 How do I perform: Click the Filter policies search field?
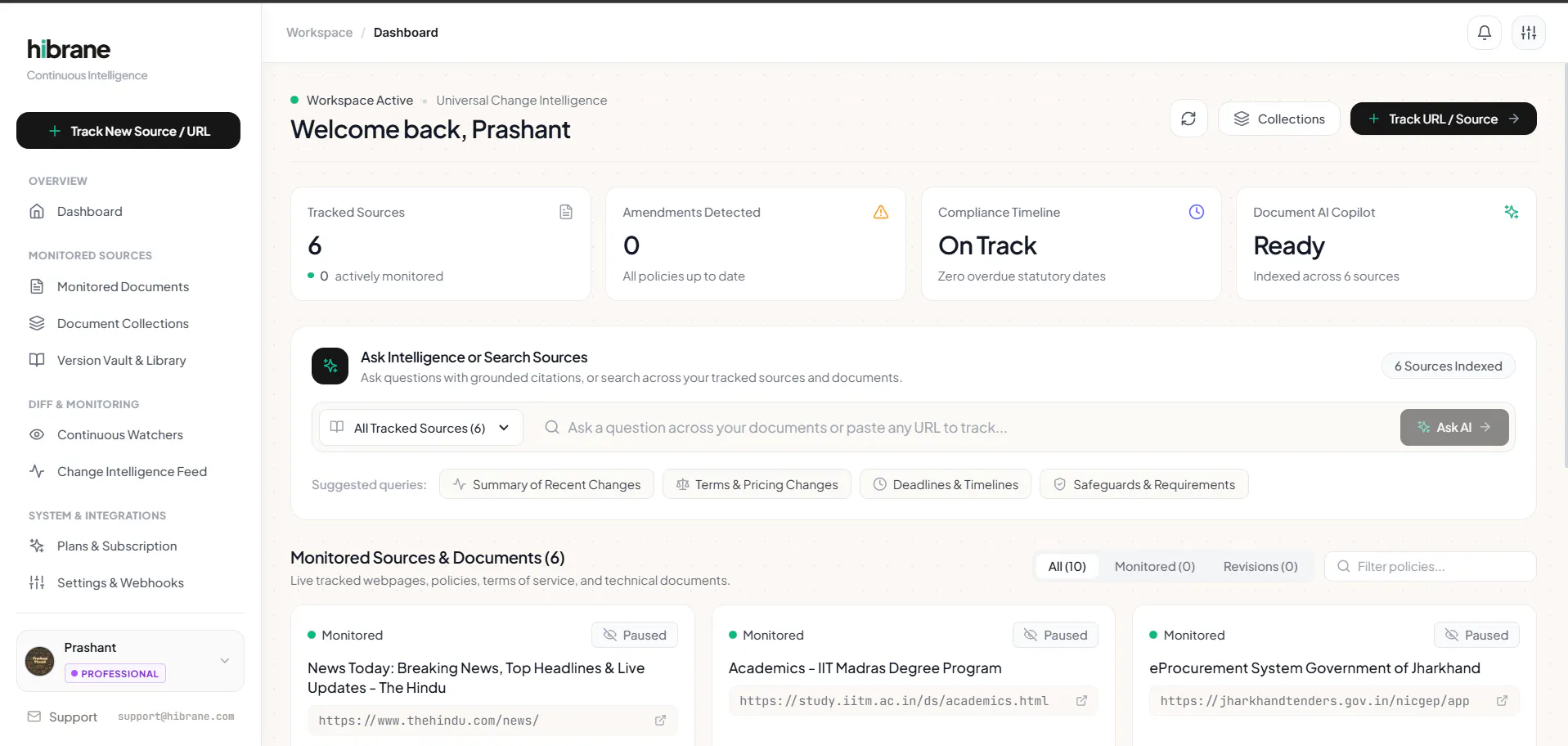pyautogui.click(x=1431, y=566)
